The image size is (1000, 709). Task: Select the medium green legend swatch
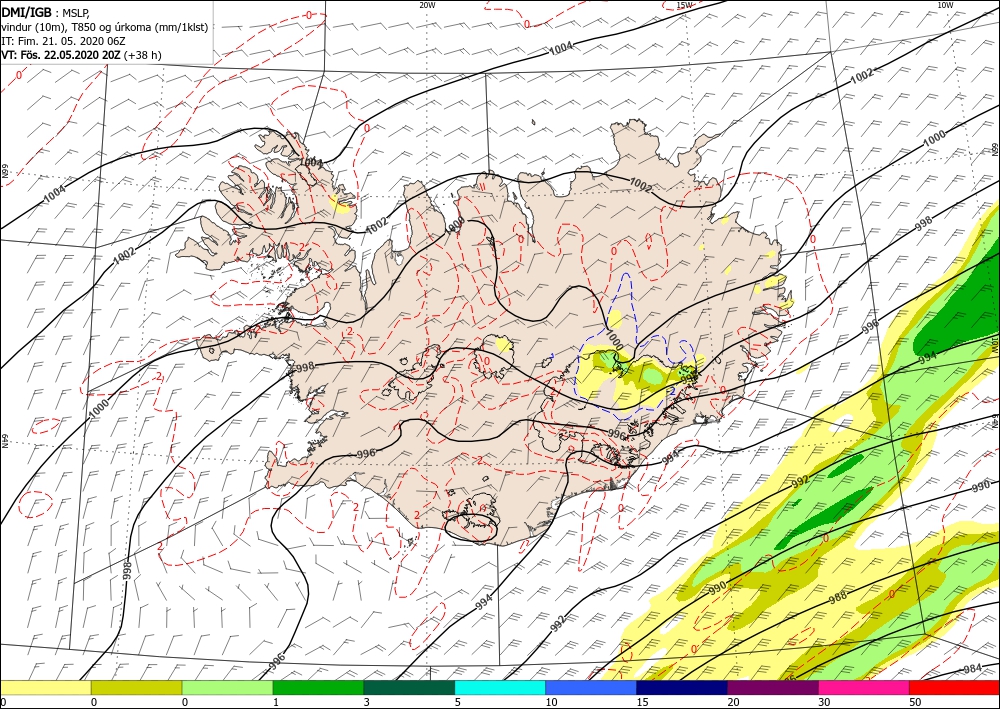coord(318,688)
